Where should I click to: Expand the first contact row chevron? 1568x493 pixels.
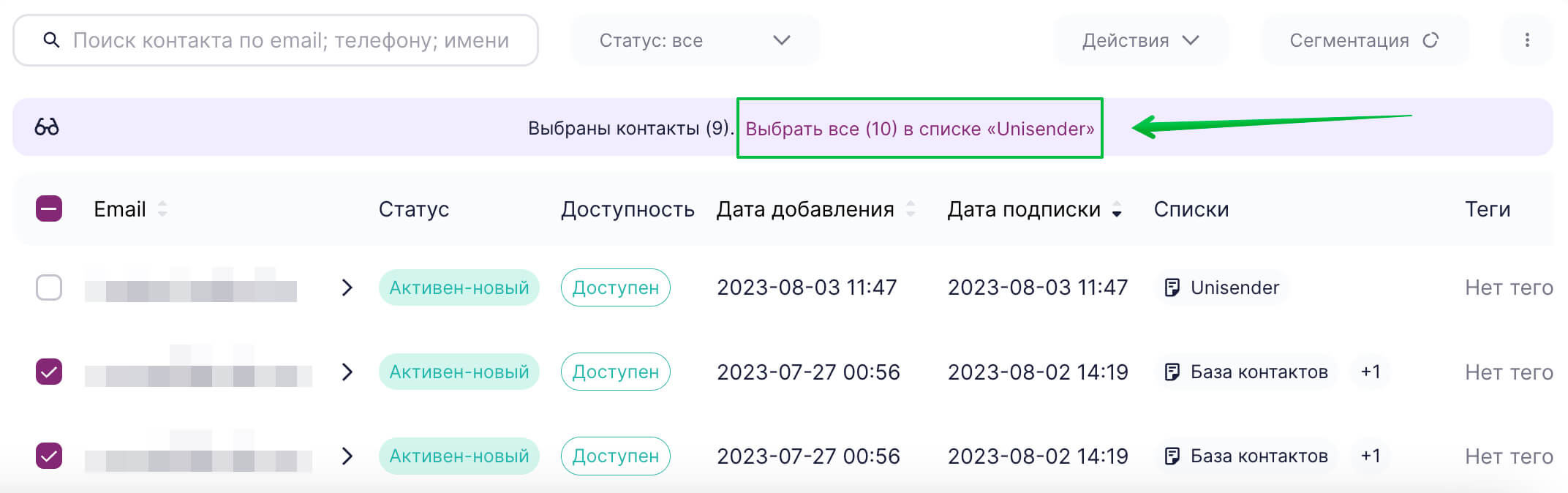pyautogui.click(x=347, y=287)
